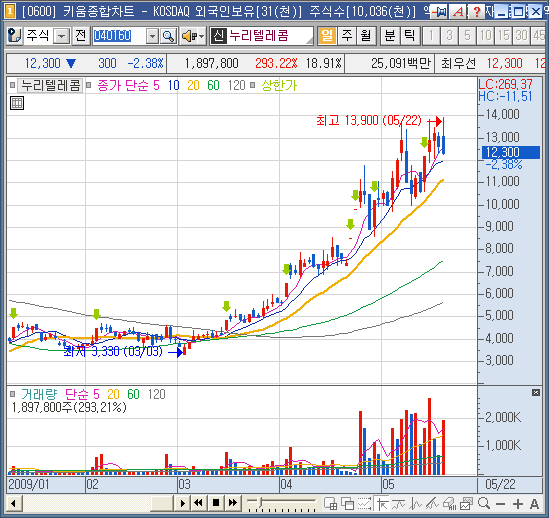
Task: Click the fast-forward double-arrow button
Action: [x=232, y=503]
